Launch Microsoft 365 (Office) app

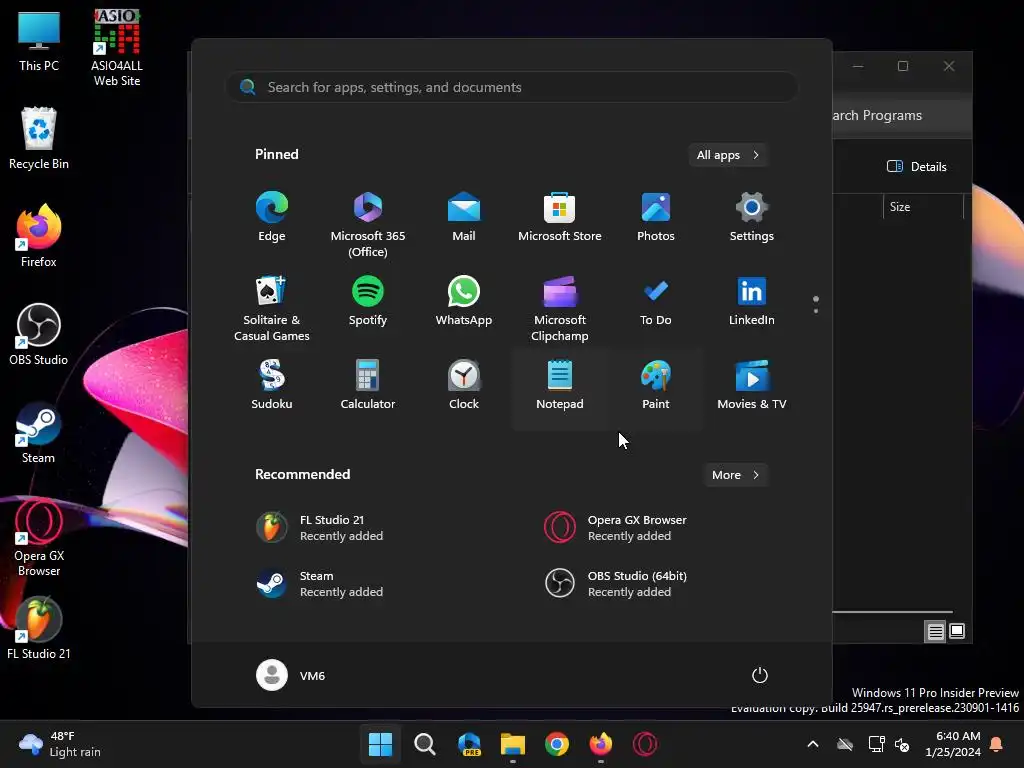(368, 224)
